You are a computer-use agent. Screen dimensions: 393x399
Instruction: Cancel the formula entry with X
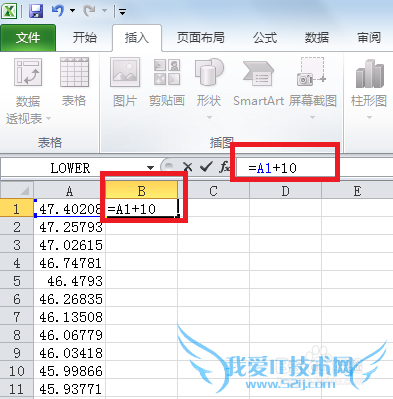click(188, 167)
